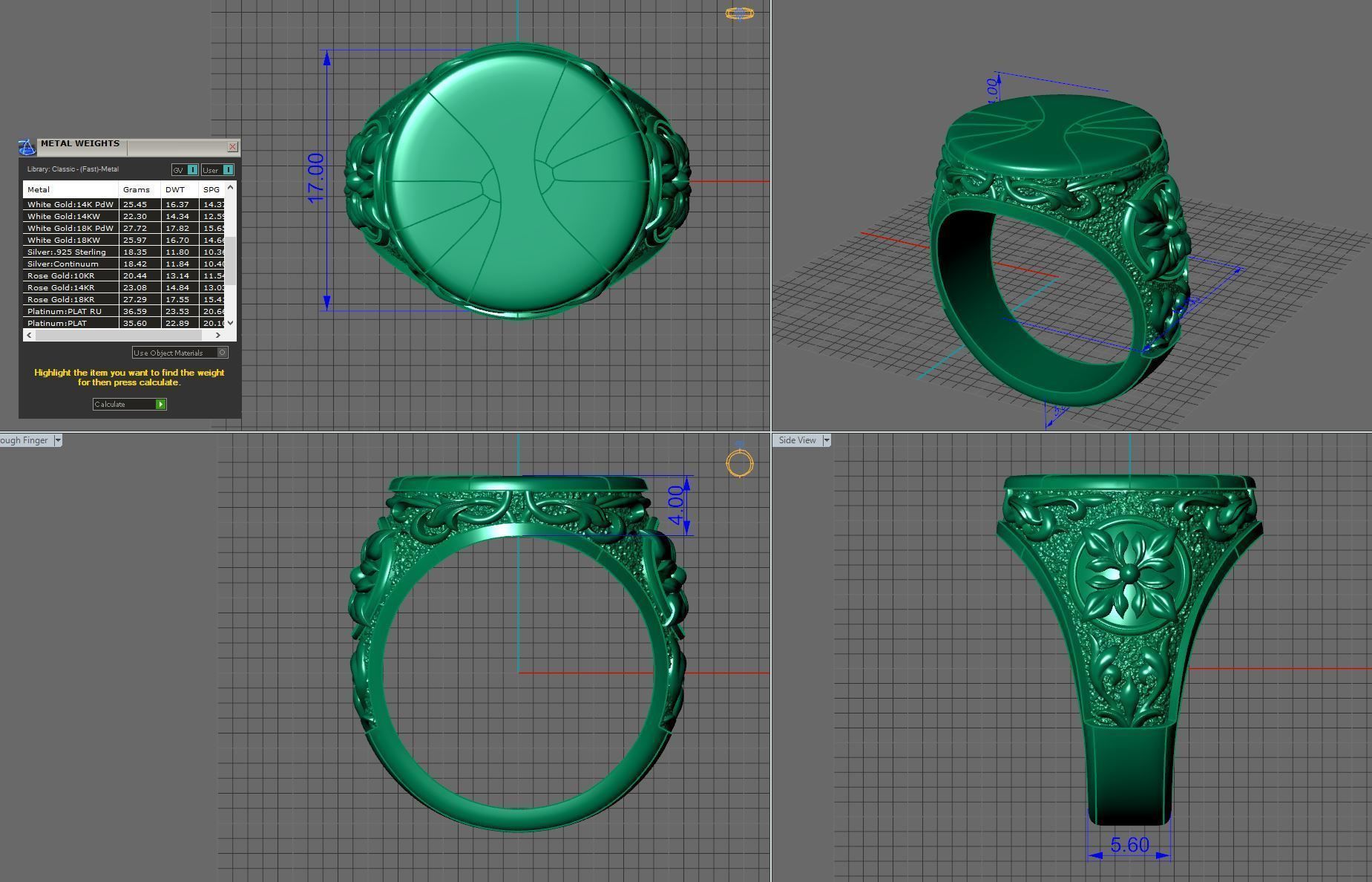Click the metal list scroll-down arrow
This screenshot has width=1372, height=882.
(x=230, y=322)
